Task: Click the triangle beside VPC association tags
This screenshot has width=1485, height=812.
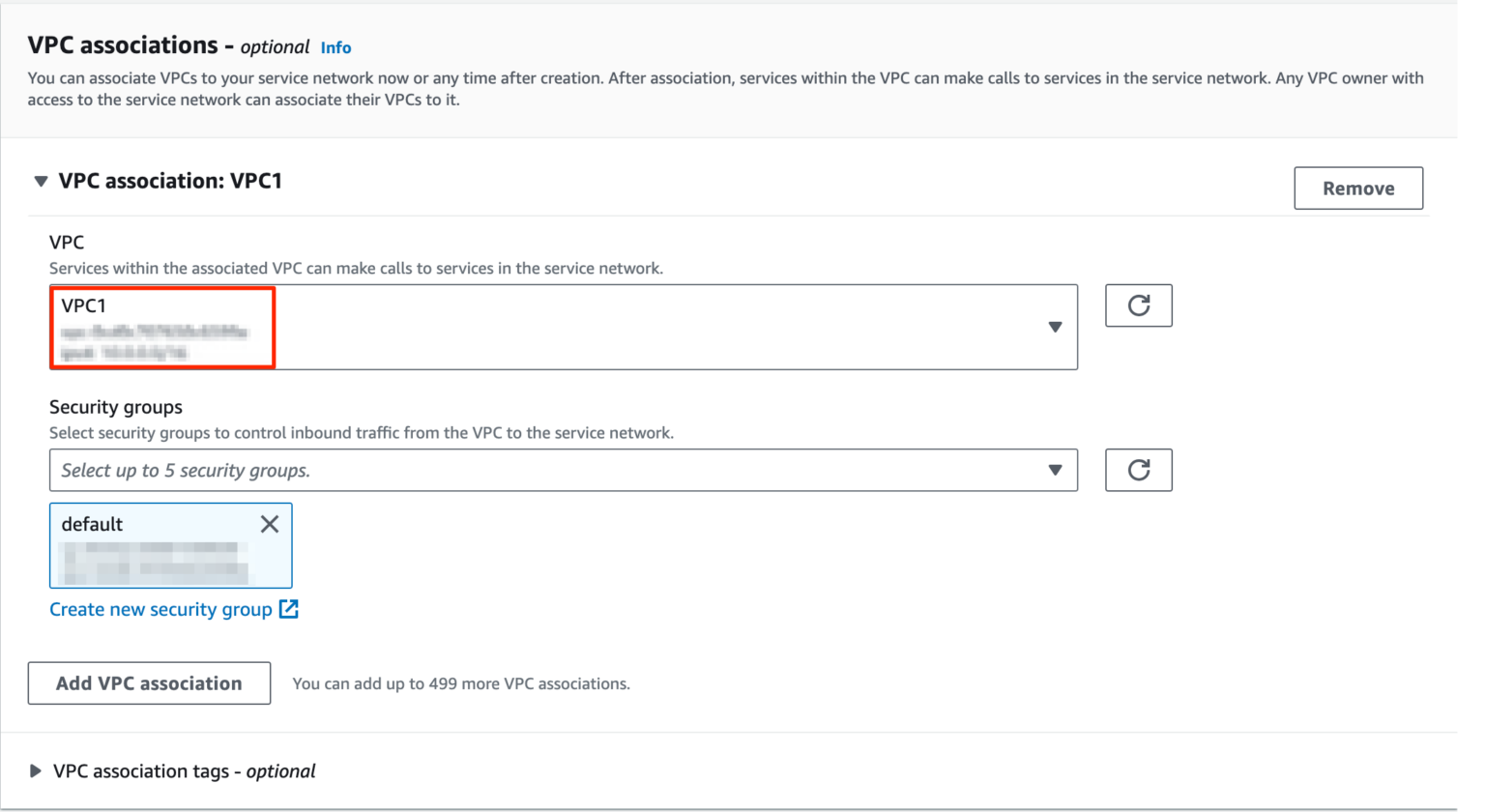Action: click(36, 770)
